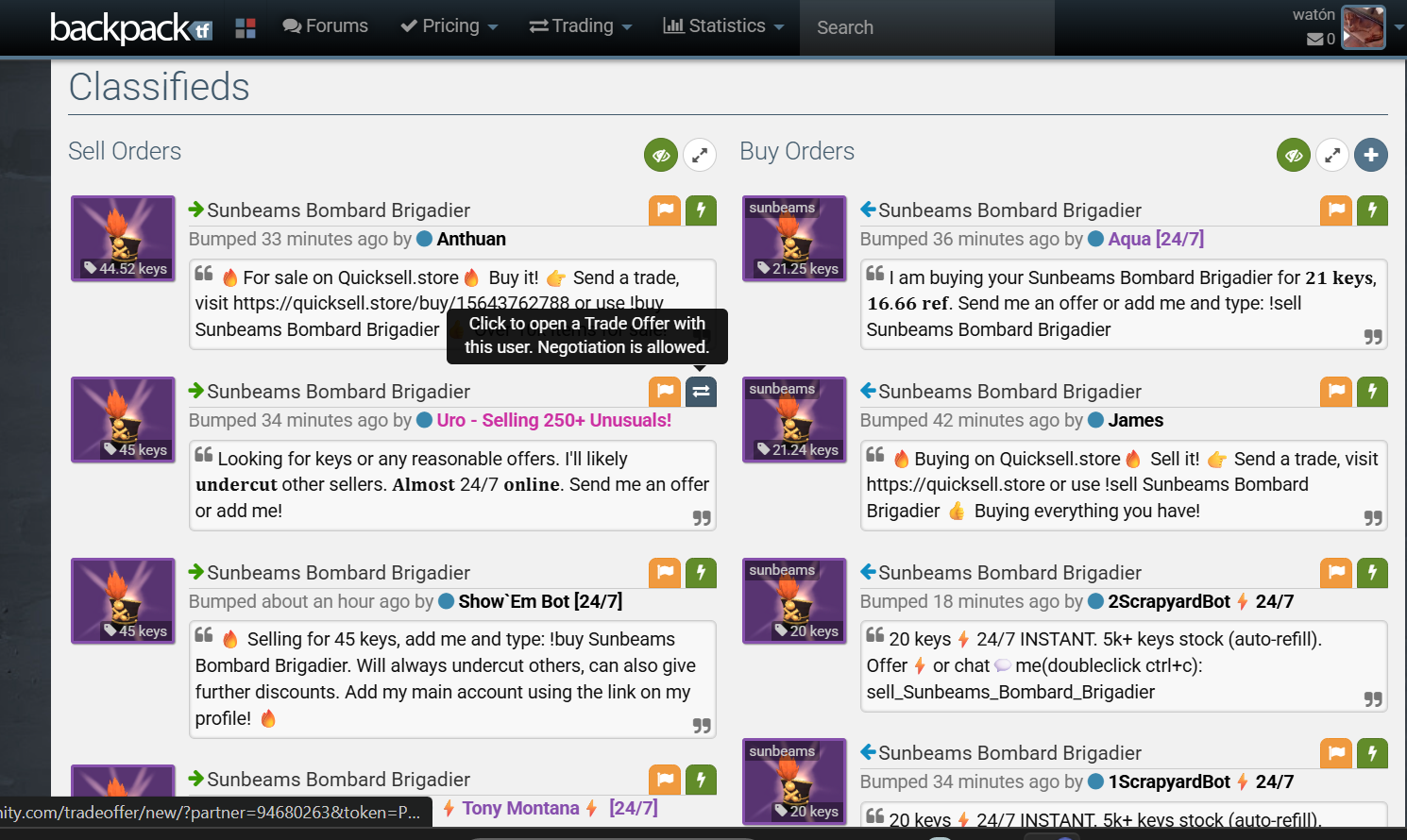
Task: Open Tony Montana's profile link
Action: 550,808
